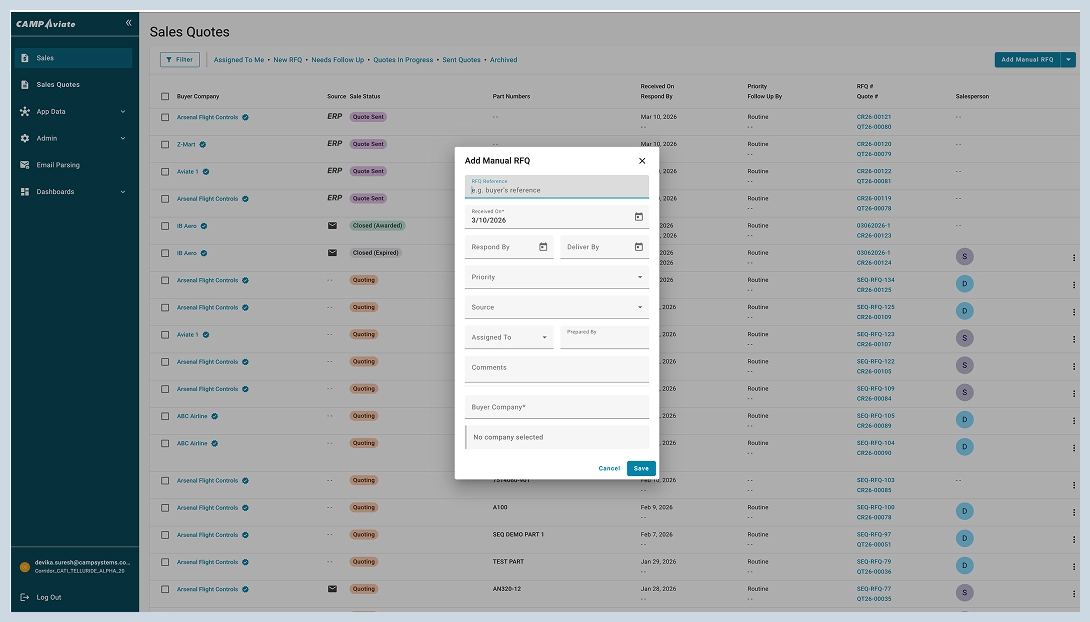The height and width of the screenshot is (622, 1090).
Task: Open the Z-Mart buyer company link
Action: tap(186, 145)
